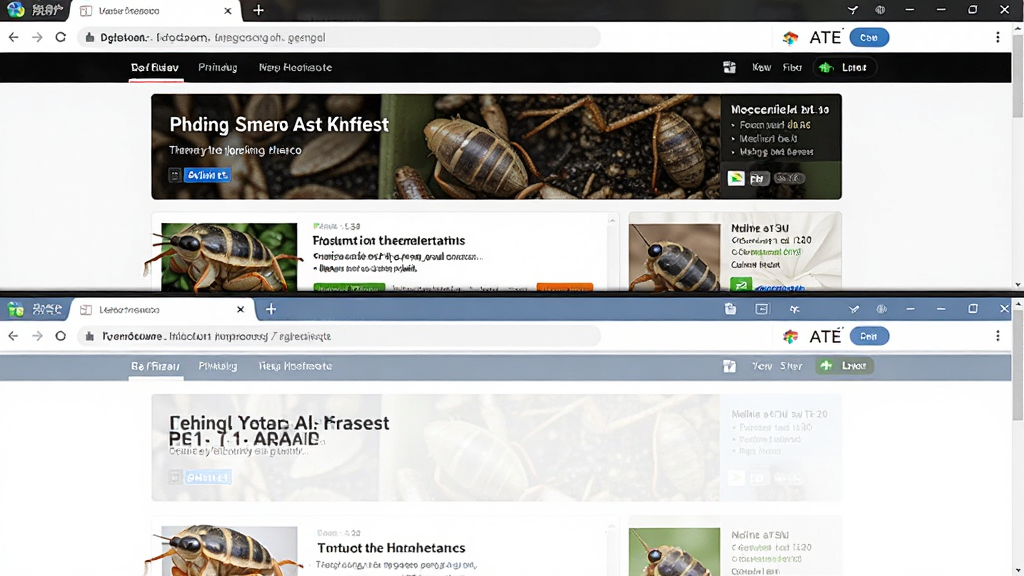Click the gray square icon in top hero side panel
The width and height of the screenshot is (1024, 576).
tap(758, 178)
